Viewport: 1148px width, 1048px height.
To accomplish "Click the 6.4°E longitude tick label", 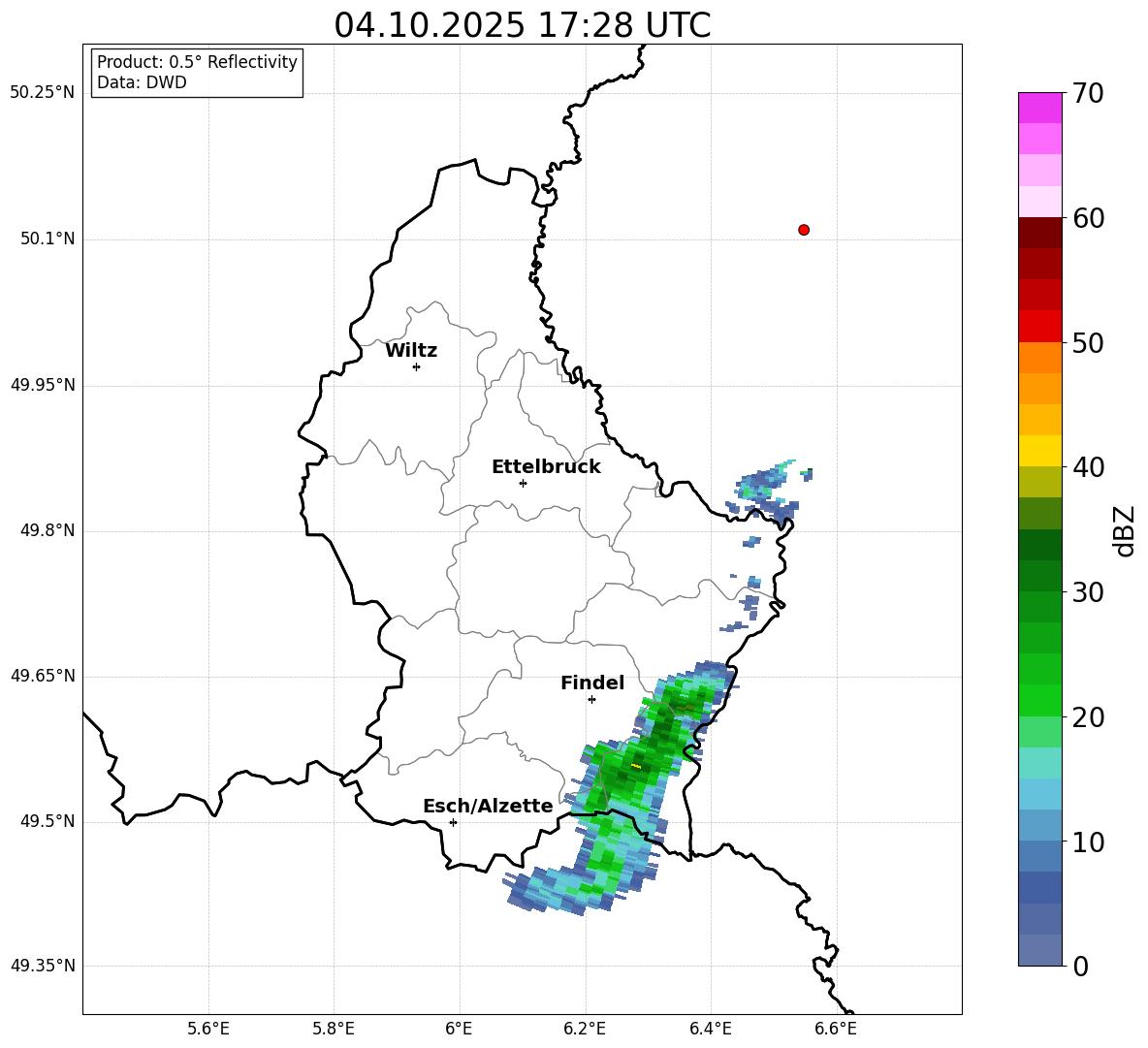I will click(710, 1029).
